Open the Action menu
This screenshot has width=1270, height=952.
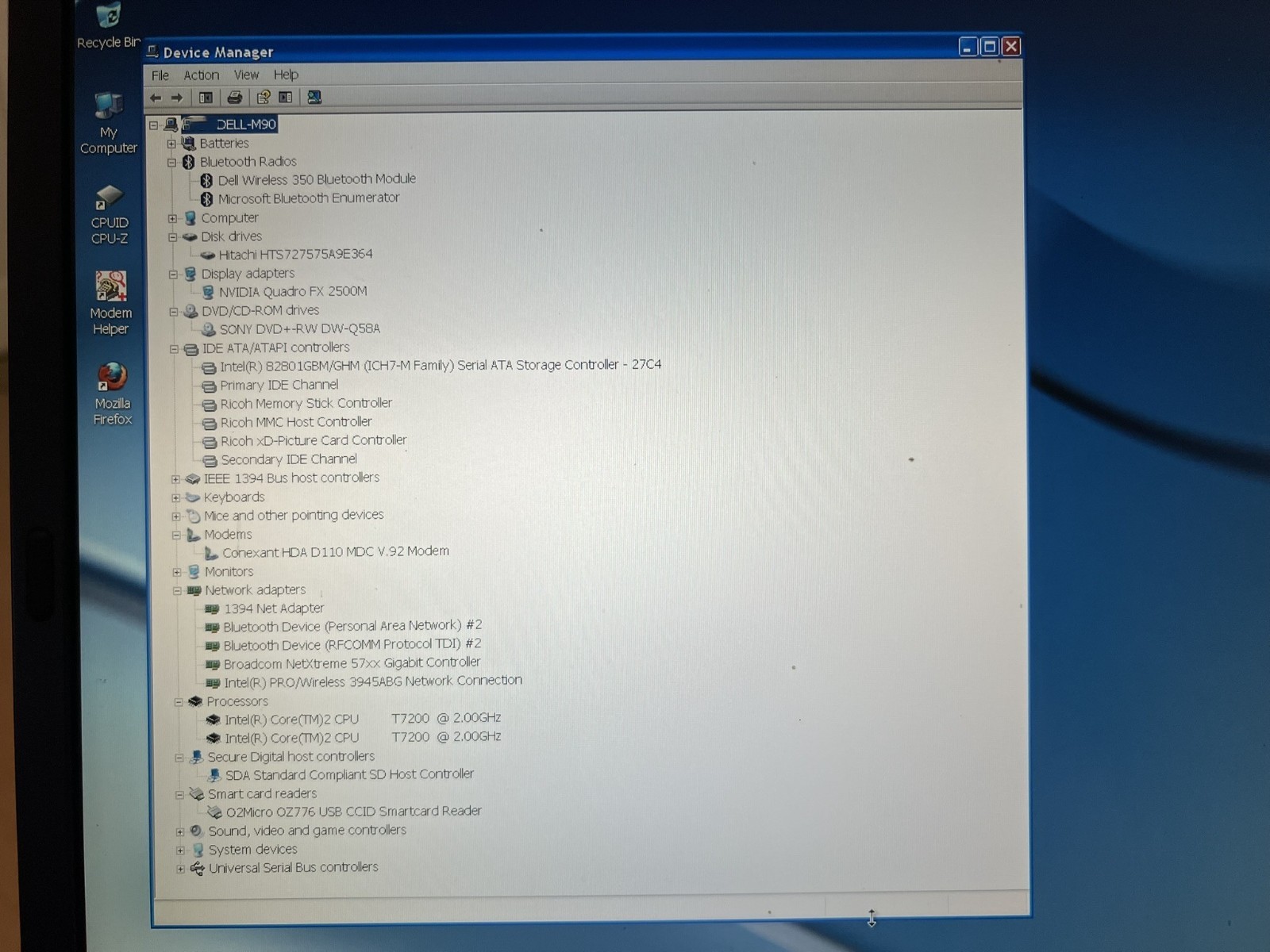coord(202,75)
